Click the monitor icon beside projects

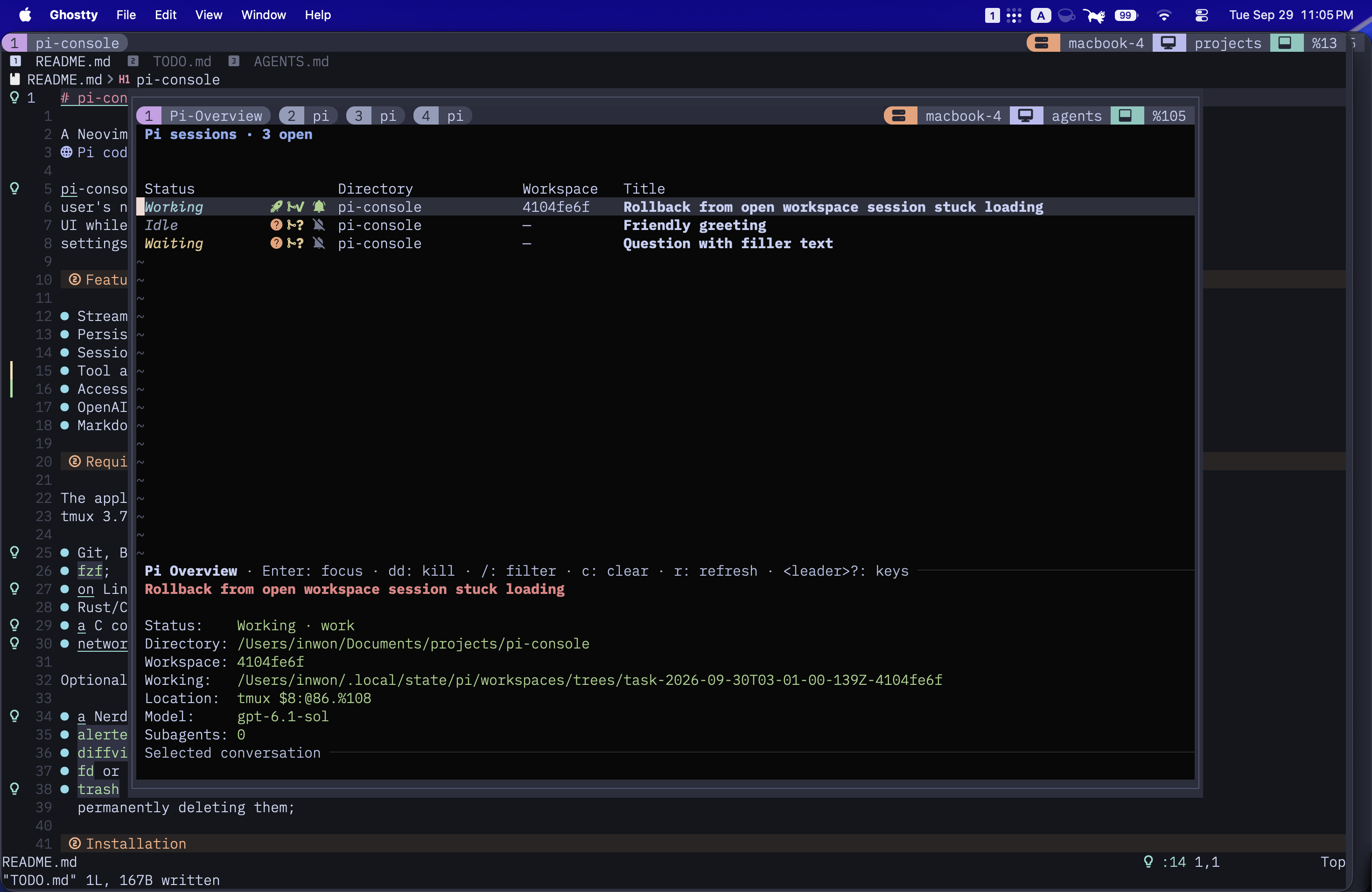[1168, 42]
